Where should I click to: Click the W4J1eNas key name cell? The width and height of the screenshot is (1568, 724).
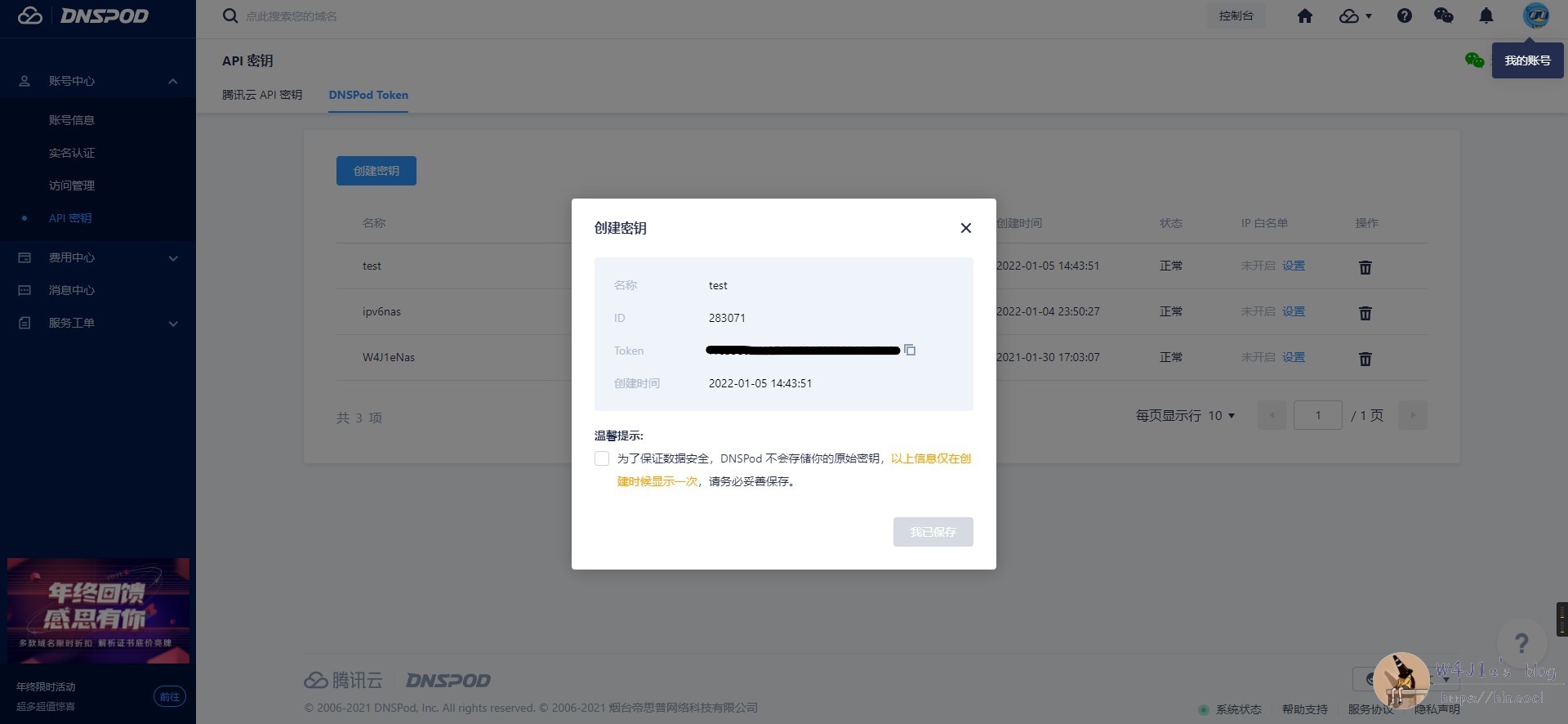tap(389, 357)
